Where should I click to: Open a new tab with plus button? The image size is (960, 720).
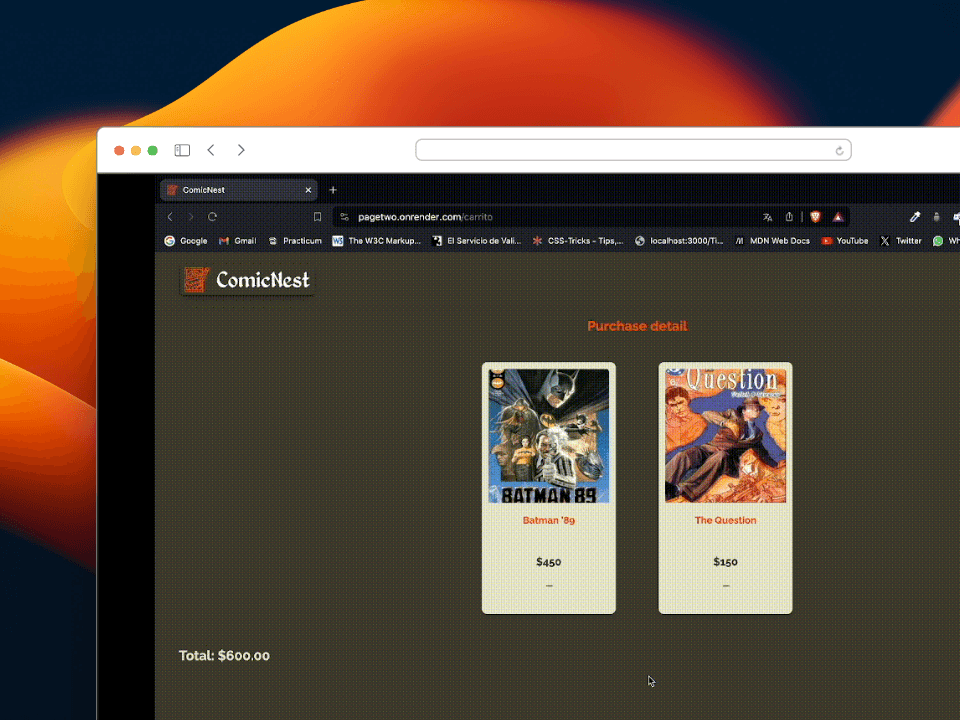pyautogui.click(x=333, y=190)
